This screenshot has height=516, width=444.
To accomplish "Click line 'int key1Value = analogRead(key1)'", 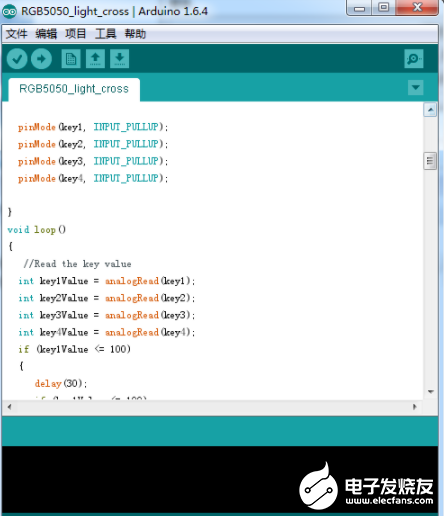I will (107, 281).
